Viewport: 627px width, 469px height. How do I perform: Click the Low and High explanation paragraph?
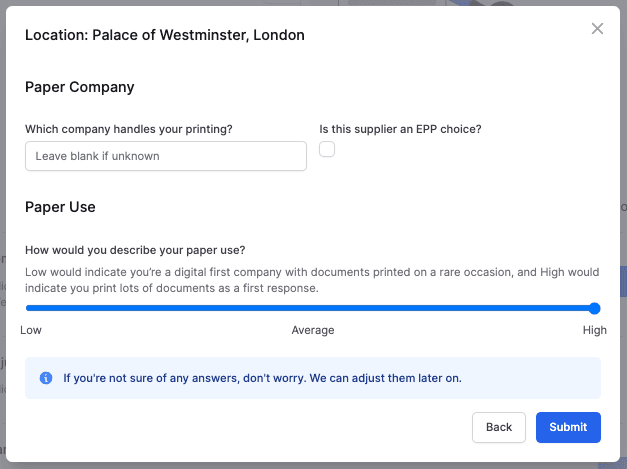(312, 280)
